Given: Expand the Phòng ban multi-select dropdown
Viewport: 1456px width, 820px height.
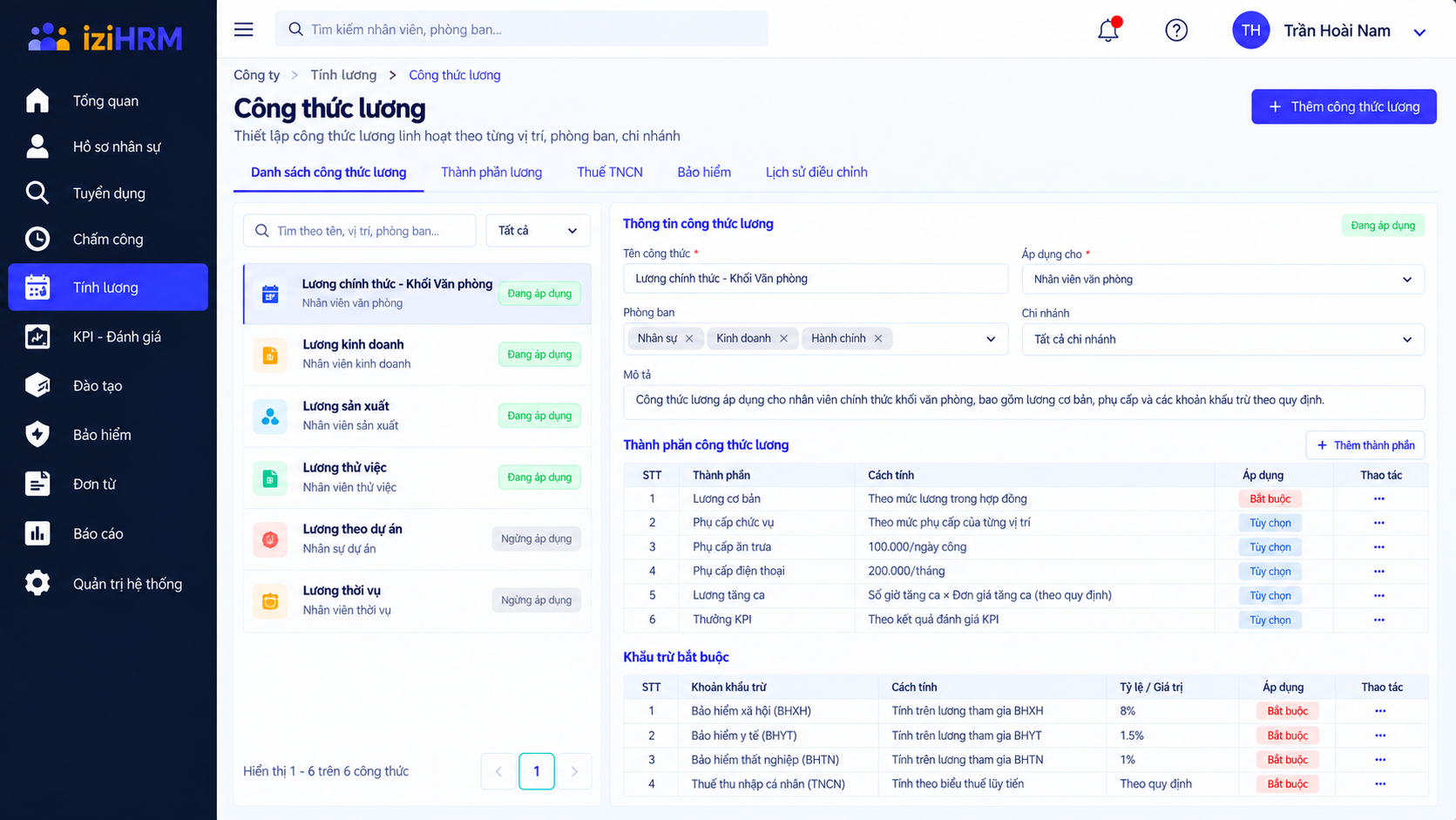Looking at the screenshot, I should pos(991,339).
